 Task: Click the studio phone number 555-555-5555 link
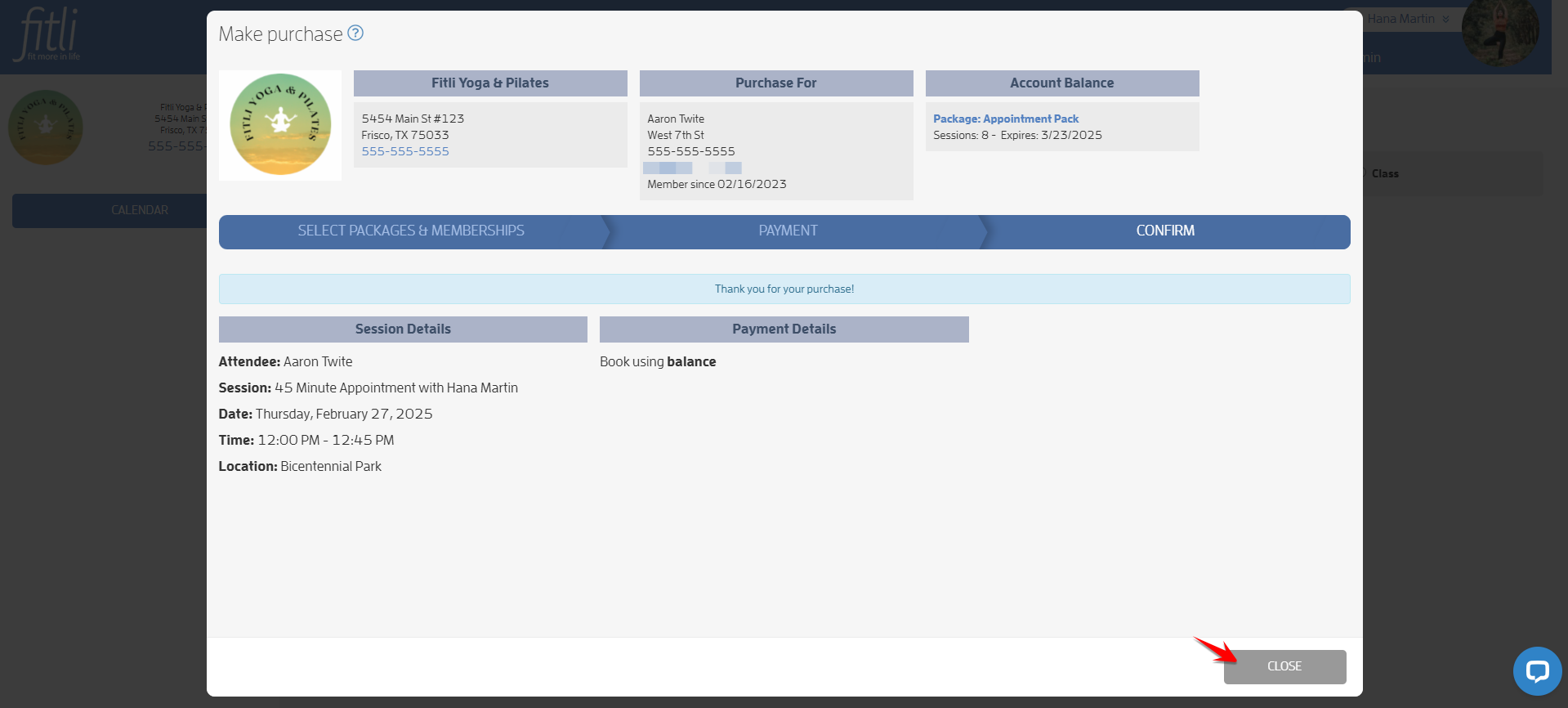tap(405, 151)
